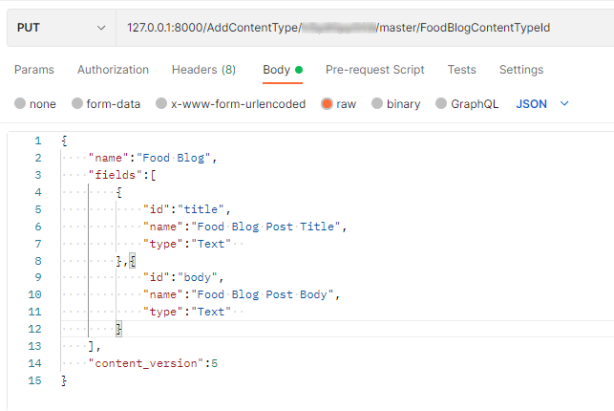Click the "Food Blog" name value
The image size is (614, 411).
173,158
